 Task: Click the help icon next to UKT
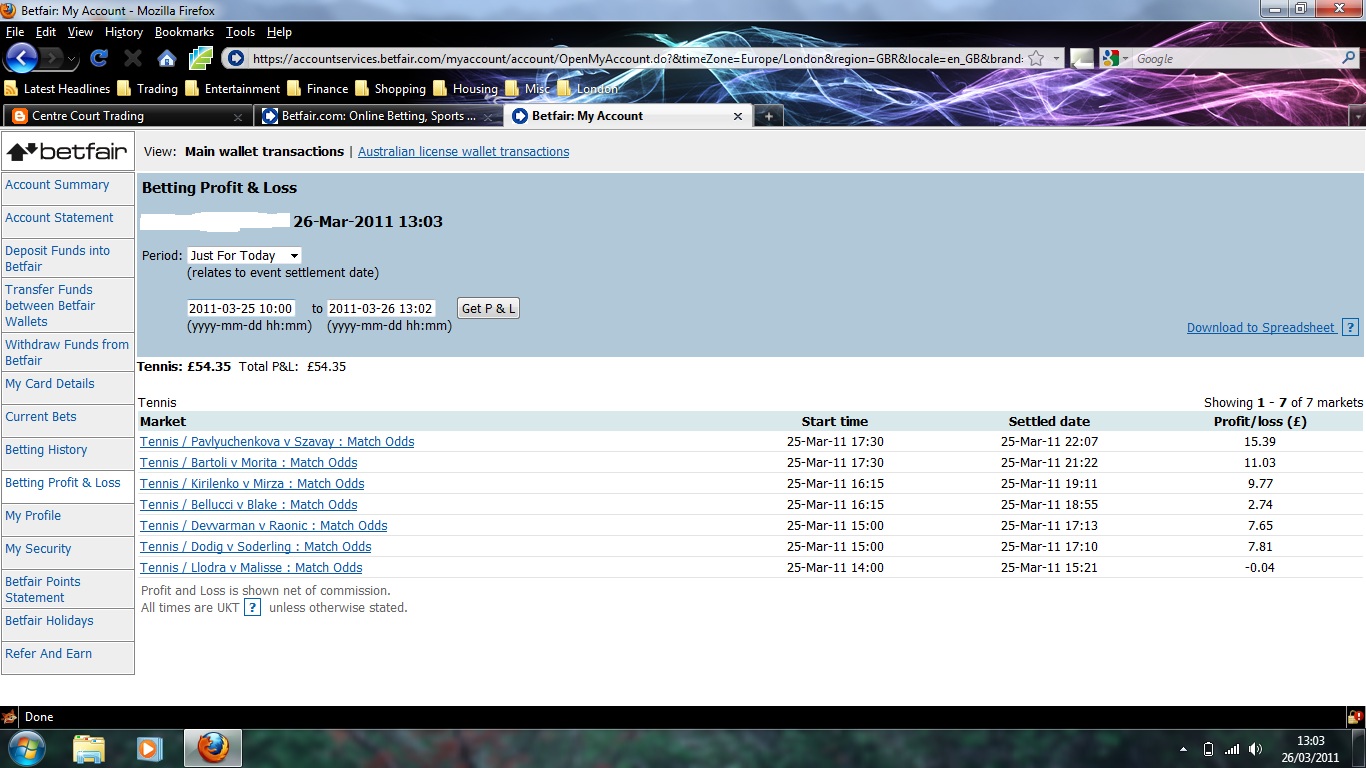point(252,607)
